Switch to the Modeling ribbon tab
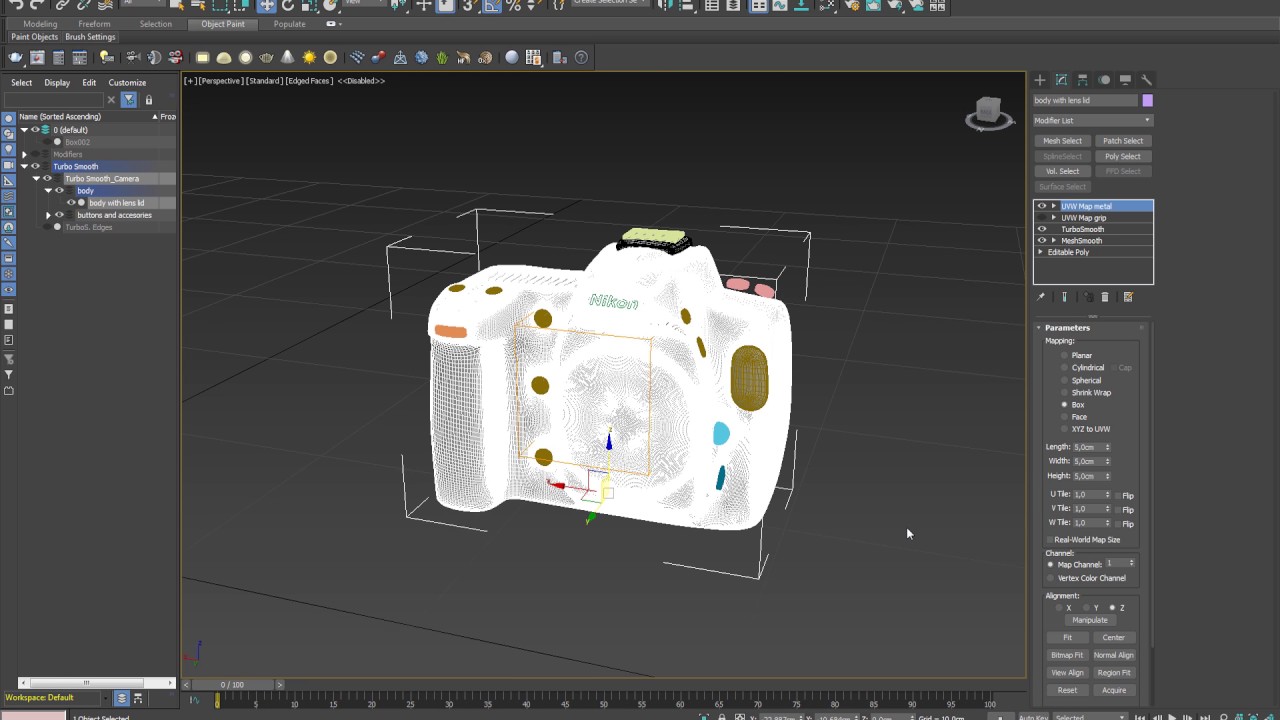The width and height of the screenshot is (1280, 720). [x=40, y=24]
